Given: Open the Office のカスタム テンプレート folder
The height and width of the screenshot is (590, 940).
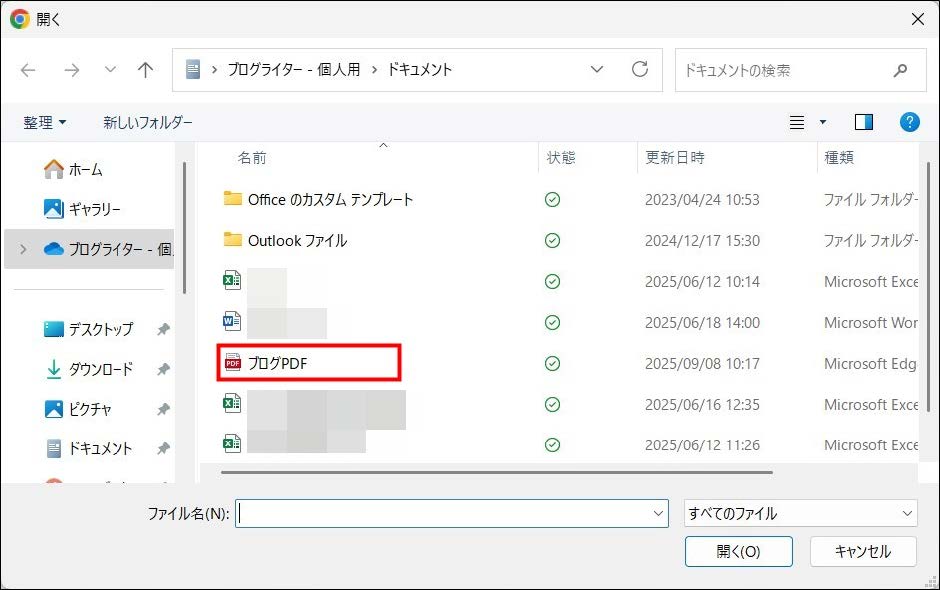Looking at the screenshot, I should 330,199.
